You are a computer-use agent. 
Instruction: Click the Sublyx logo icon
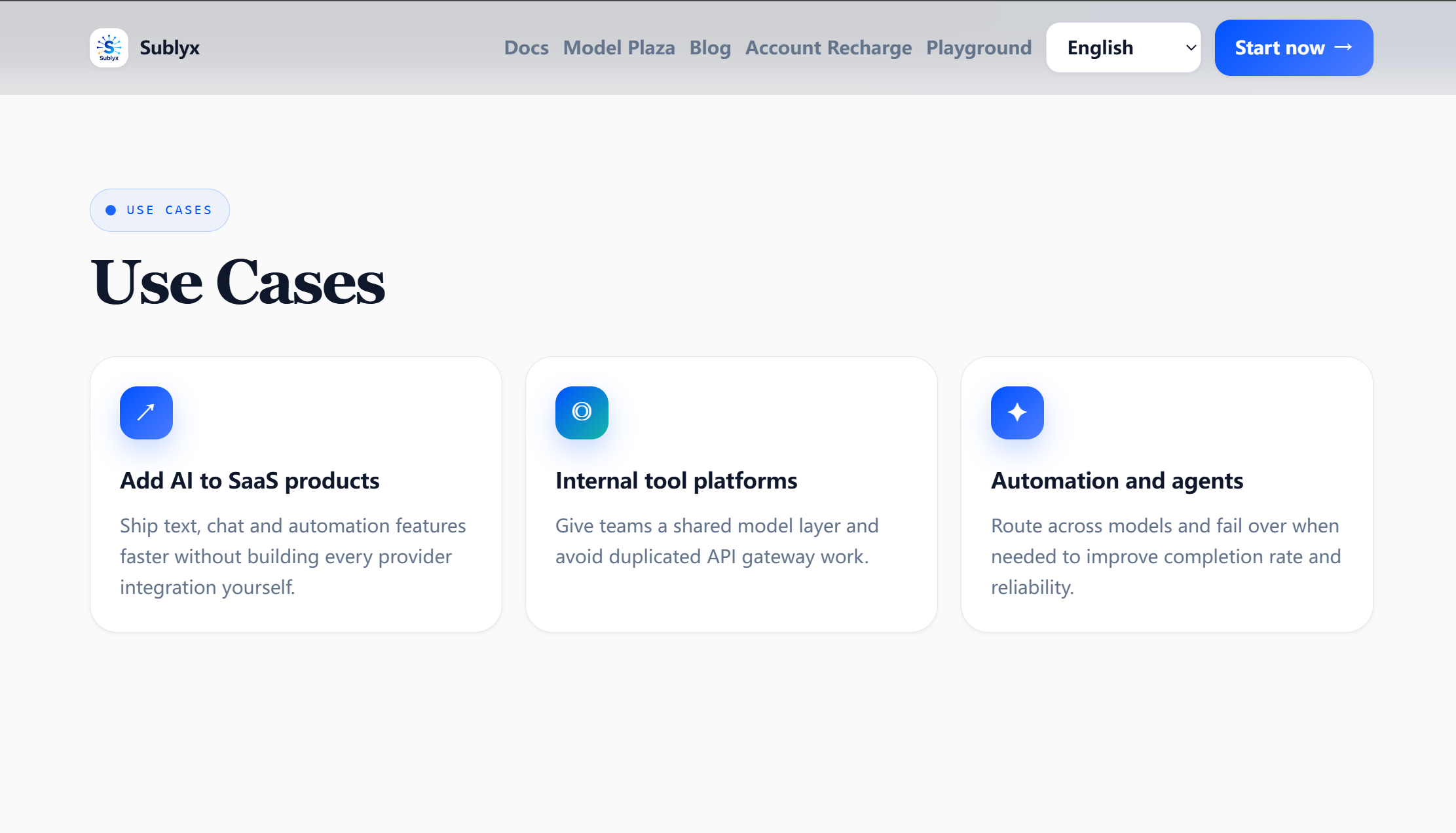(x=109, y=48)
